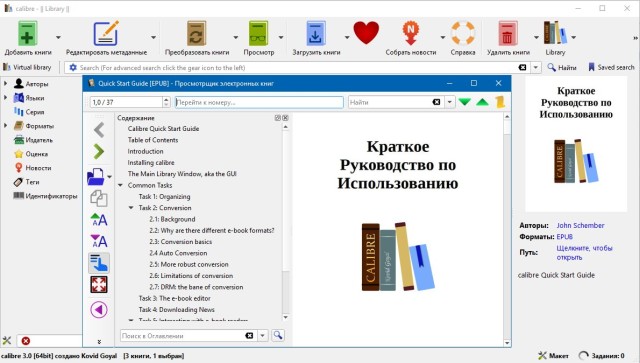Click the purple back navigation icon
This screenshot has width=640, height=363.
[99, 310]
